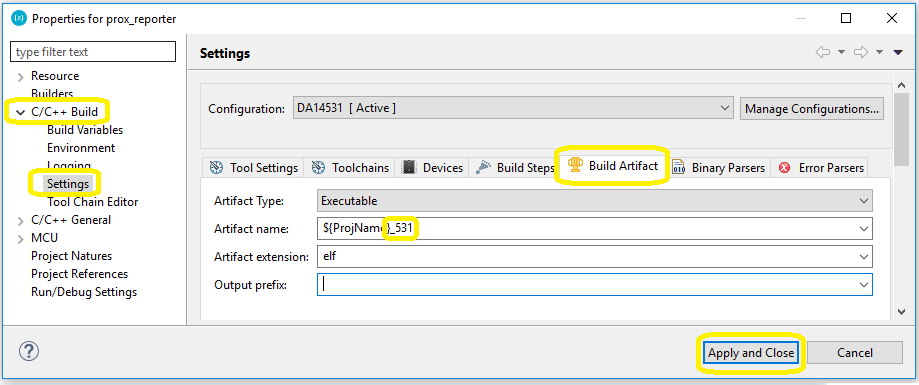Maximize the Properties dialog window
The image size is (919, 385).
click(x=846, y=18)
